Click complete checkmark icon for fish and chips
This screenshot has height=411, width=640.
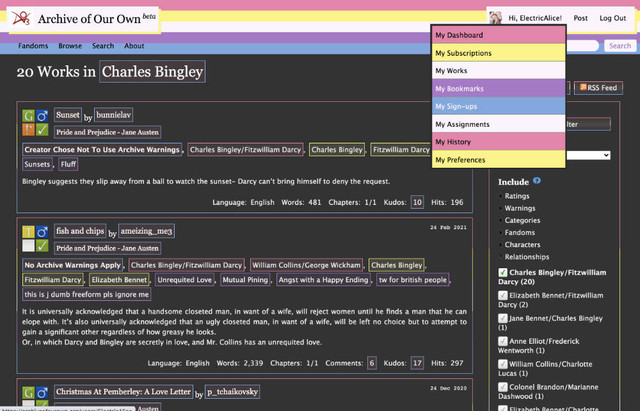tap(42, 246)
